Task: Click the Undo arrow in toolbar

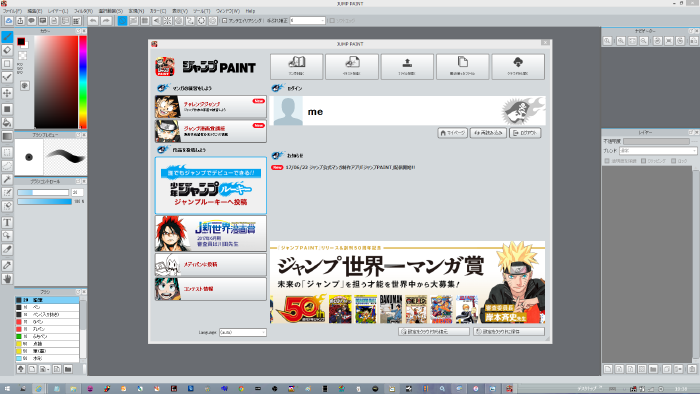Action: (x=93, y=21)
